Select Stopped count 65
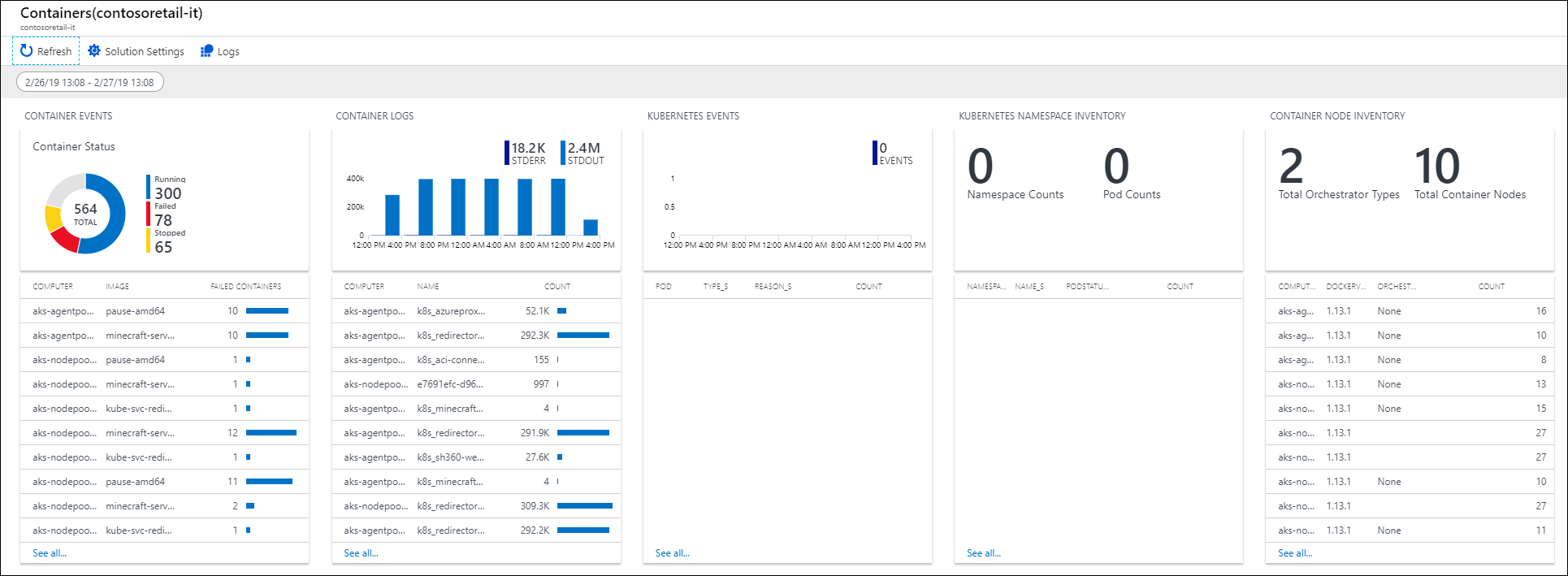Image resolution: width=1568 pixels, height=576 pixels. 163,247
